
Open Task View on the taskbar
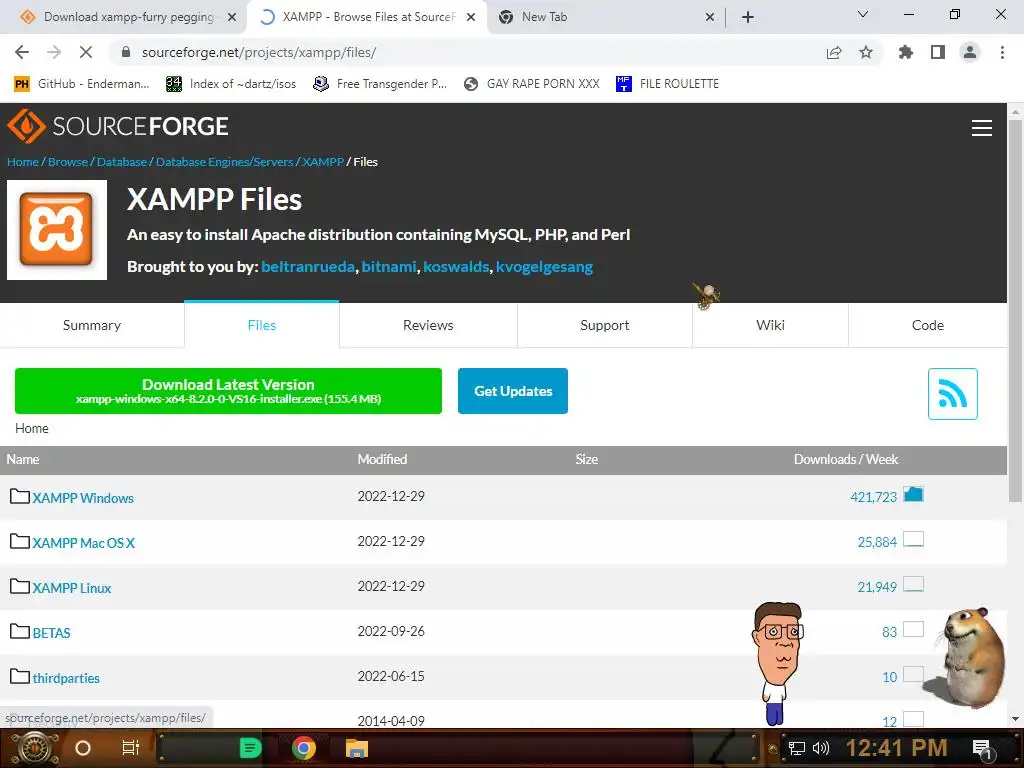point(131,748)
